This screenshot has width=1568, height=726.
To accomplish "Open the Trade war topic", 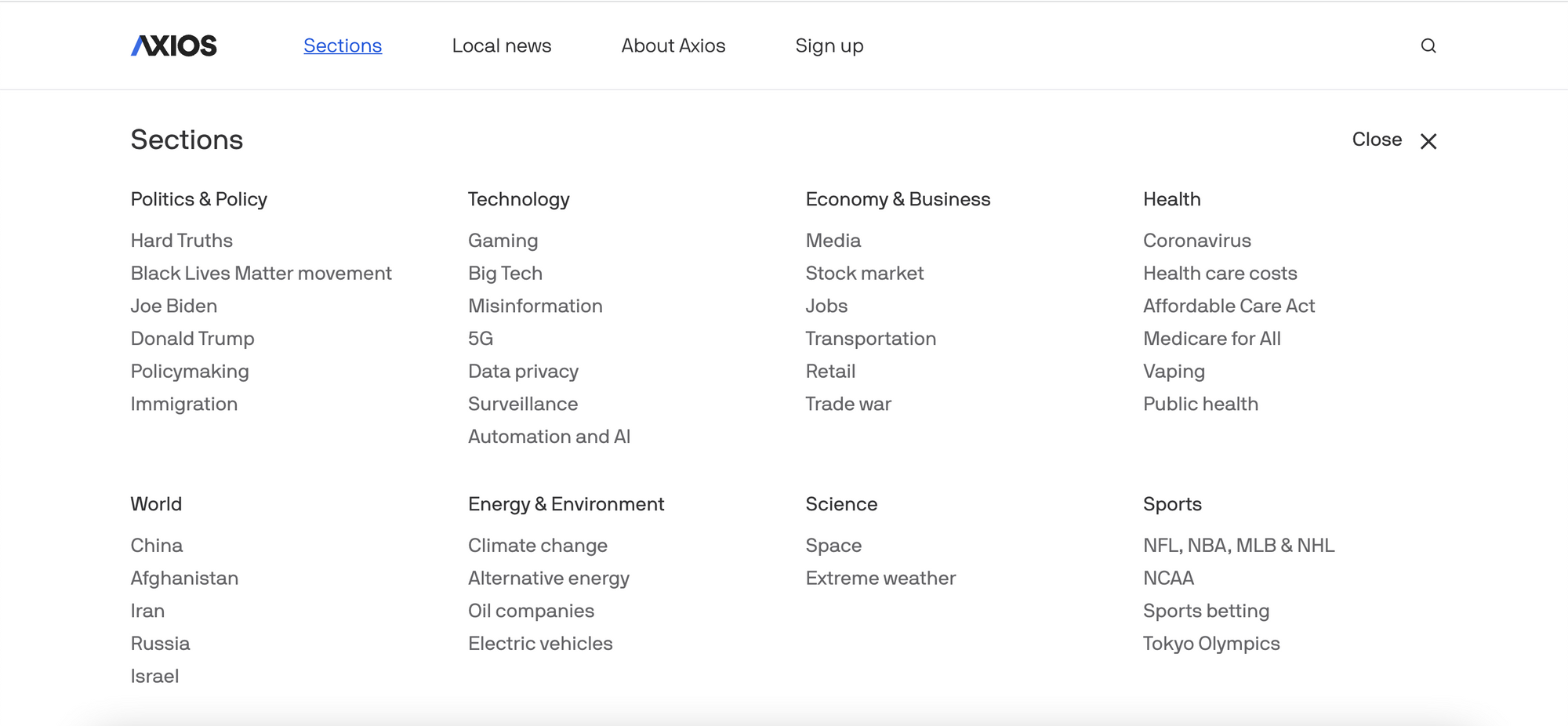I will coord(849,405).
